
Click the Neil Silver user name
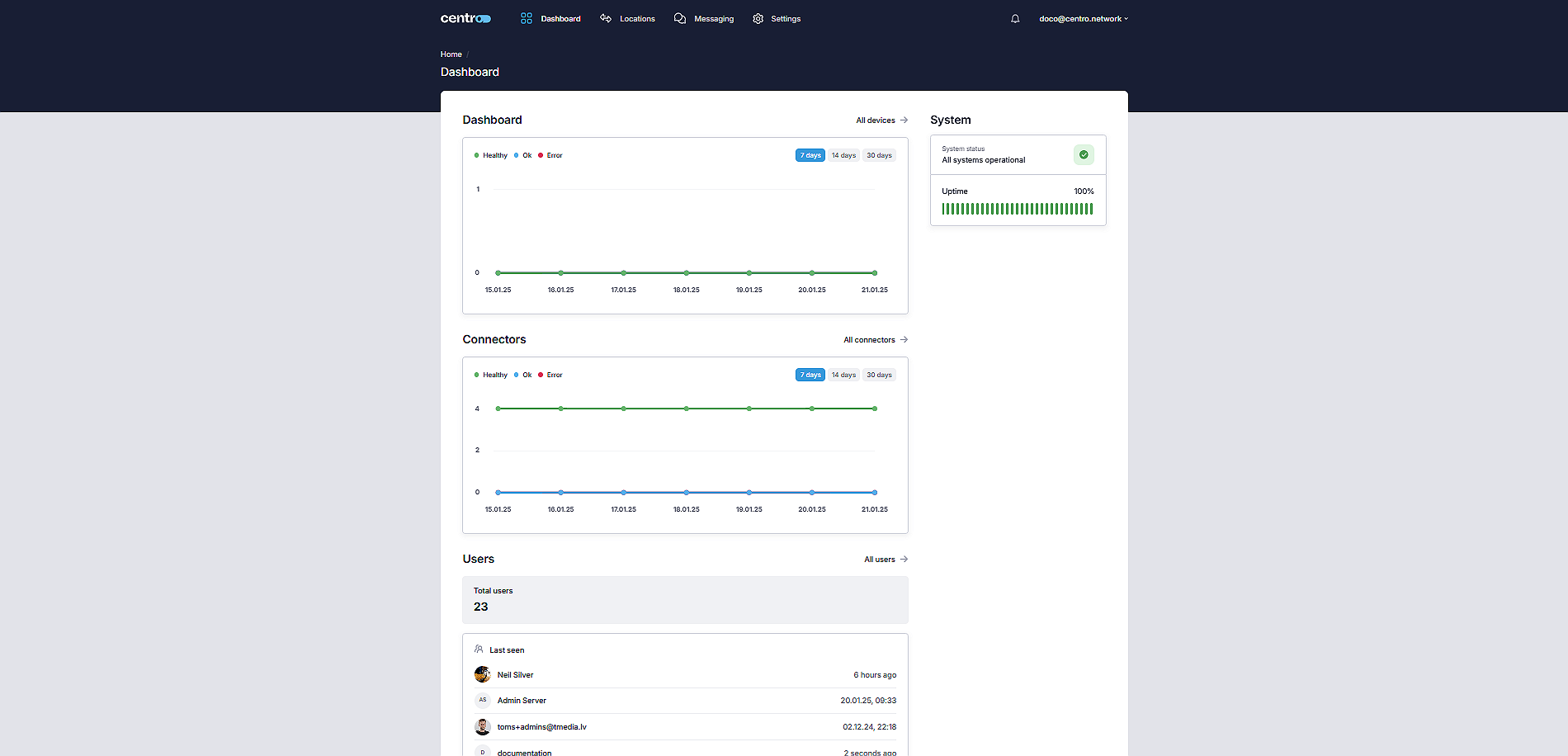(x=515, y=675)
